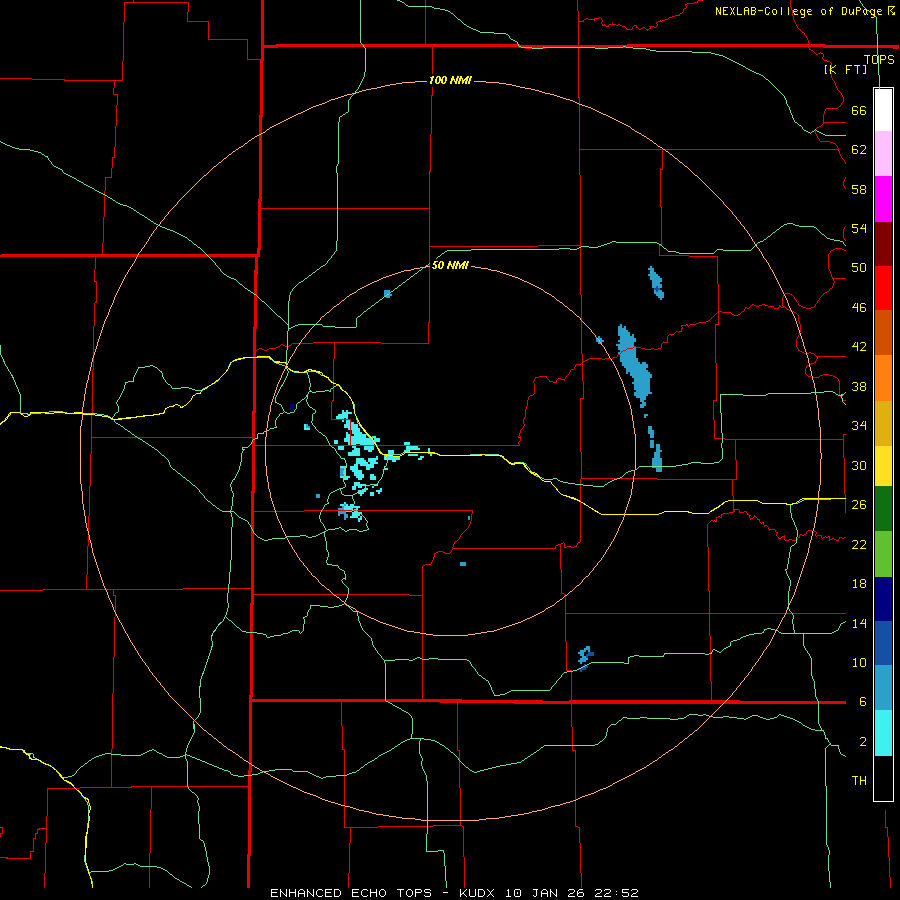
Task: Click the legend value 66
Action: 859,110
